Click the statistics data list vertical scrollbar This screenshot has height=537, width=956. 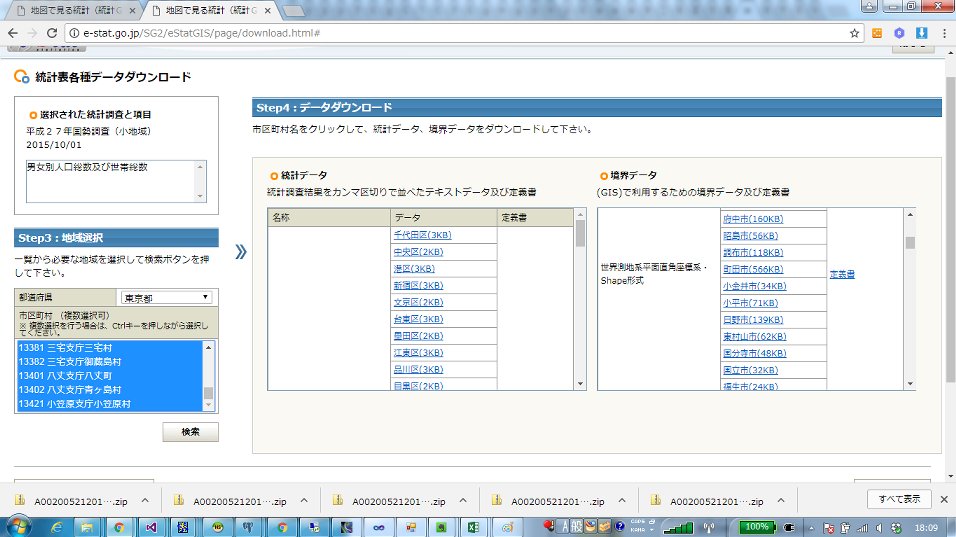[580, 300]
